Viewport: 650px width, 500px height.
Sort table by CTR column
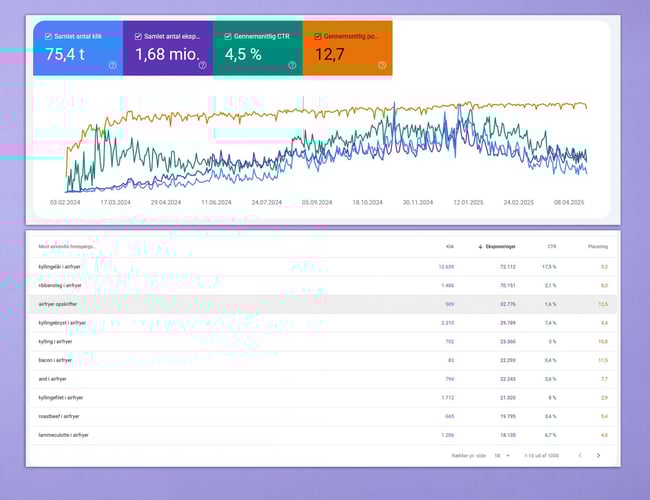(x=551, y=245)
